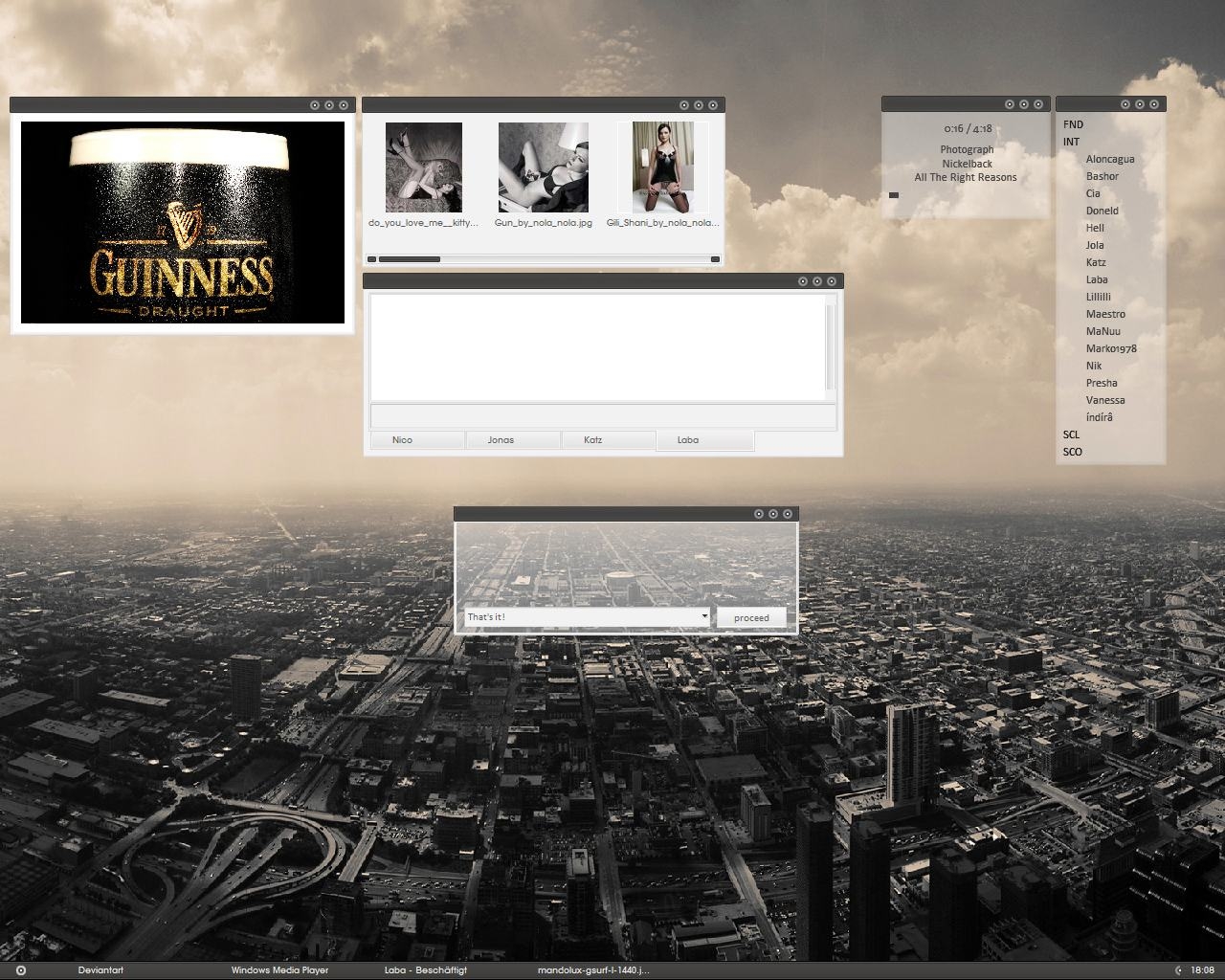
Task: Click the small progress marker in the music player
Action: point(894,195)
